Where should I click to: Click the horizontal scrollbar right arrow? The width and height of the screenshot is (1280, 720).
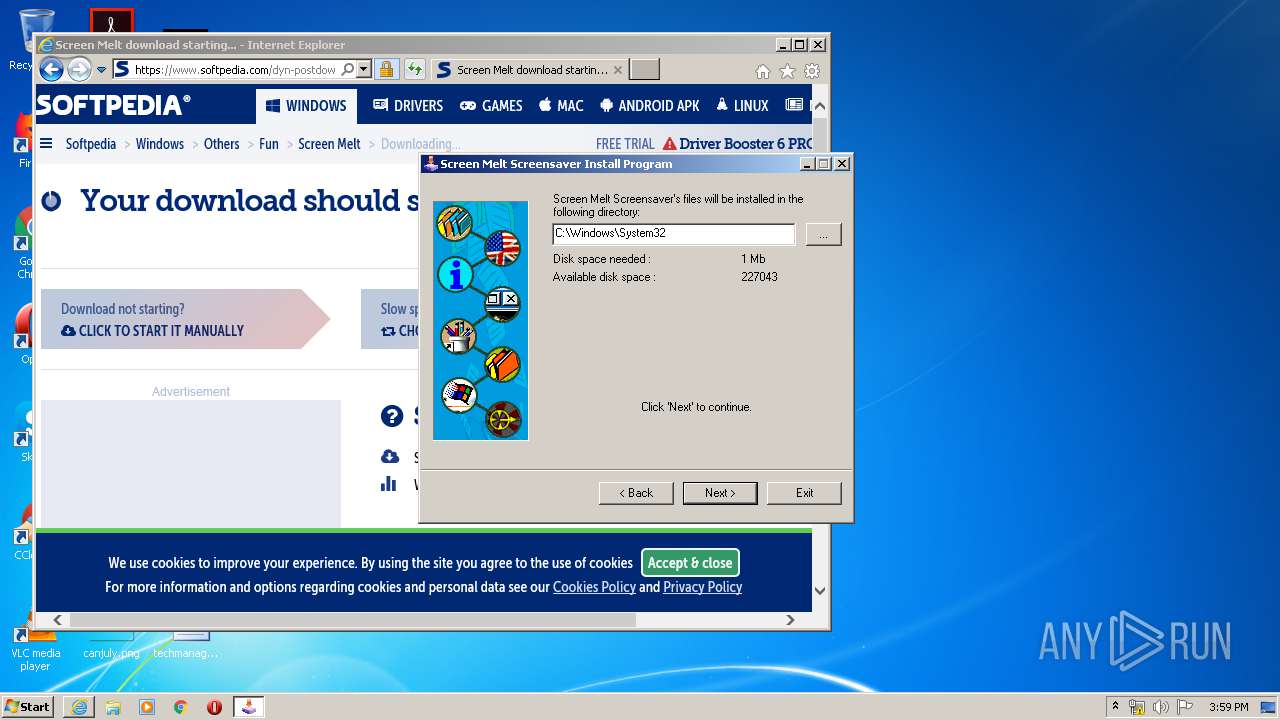[x=790, y=620]
